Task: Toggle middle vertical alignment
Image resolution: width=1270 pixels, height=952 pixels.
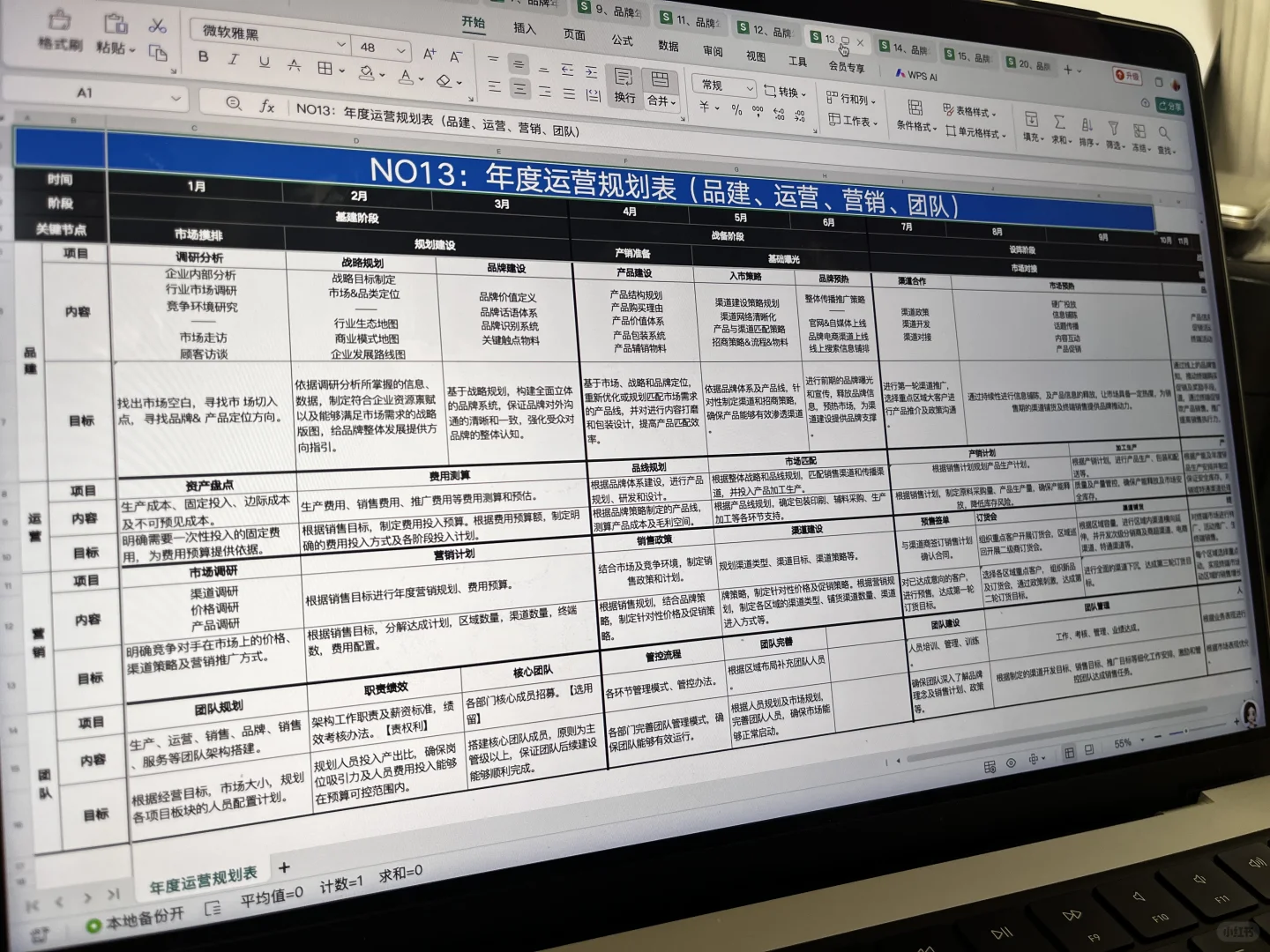Action: click(519, 63)
